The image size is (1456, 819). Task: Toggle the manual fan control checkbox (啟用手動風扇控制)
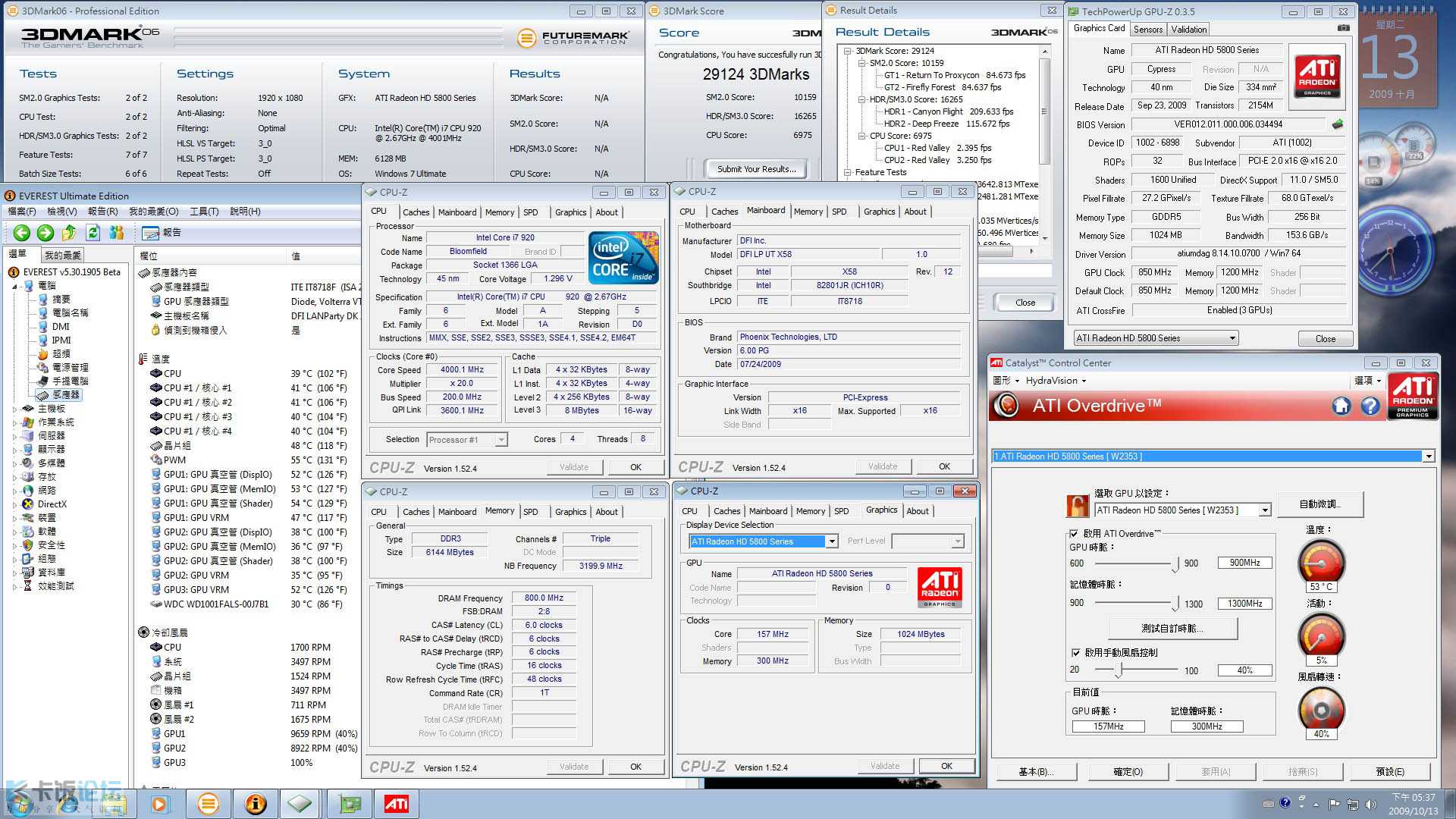pyautogui.click(x=1075, y=652)
